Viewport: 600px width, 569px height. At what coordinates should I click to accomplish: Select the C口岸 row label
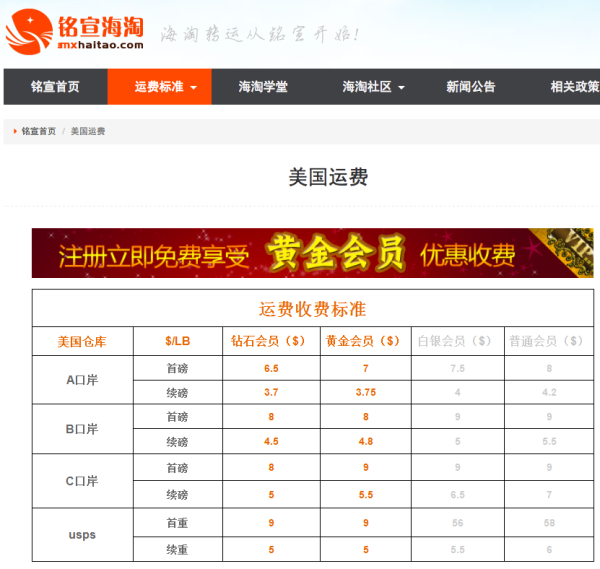click(82, 481)
